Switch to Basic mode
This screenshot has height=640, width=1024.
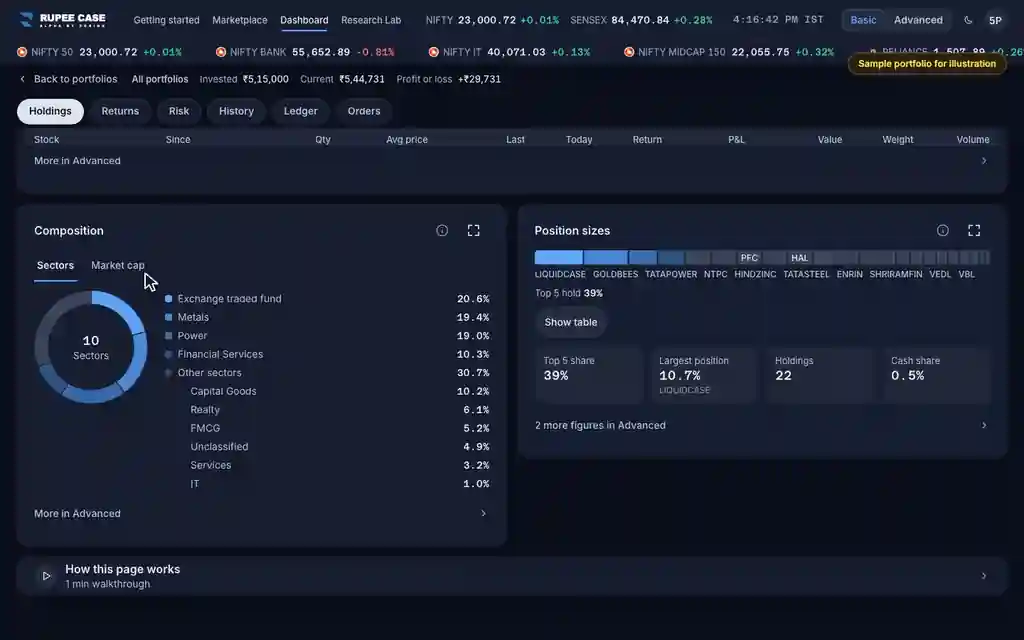coord(863,20)
